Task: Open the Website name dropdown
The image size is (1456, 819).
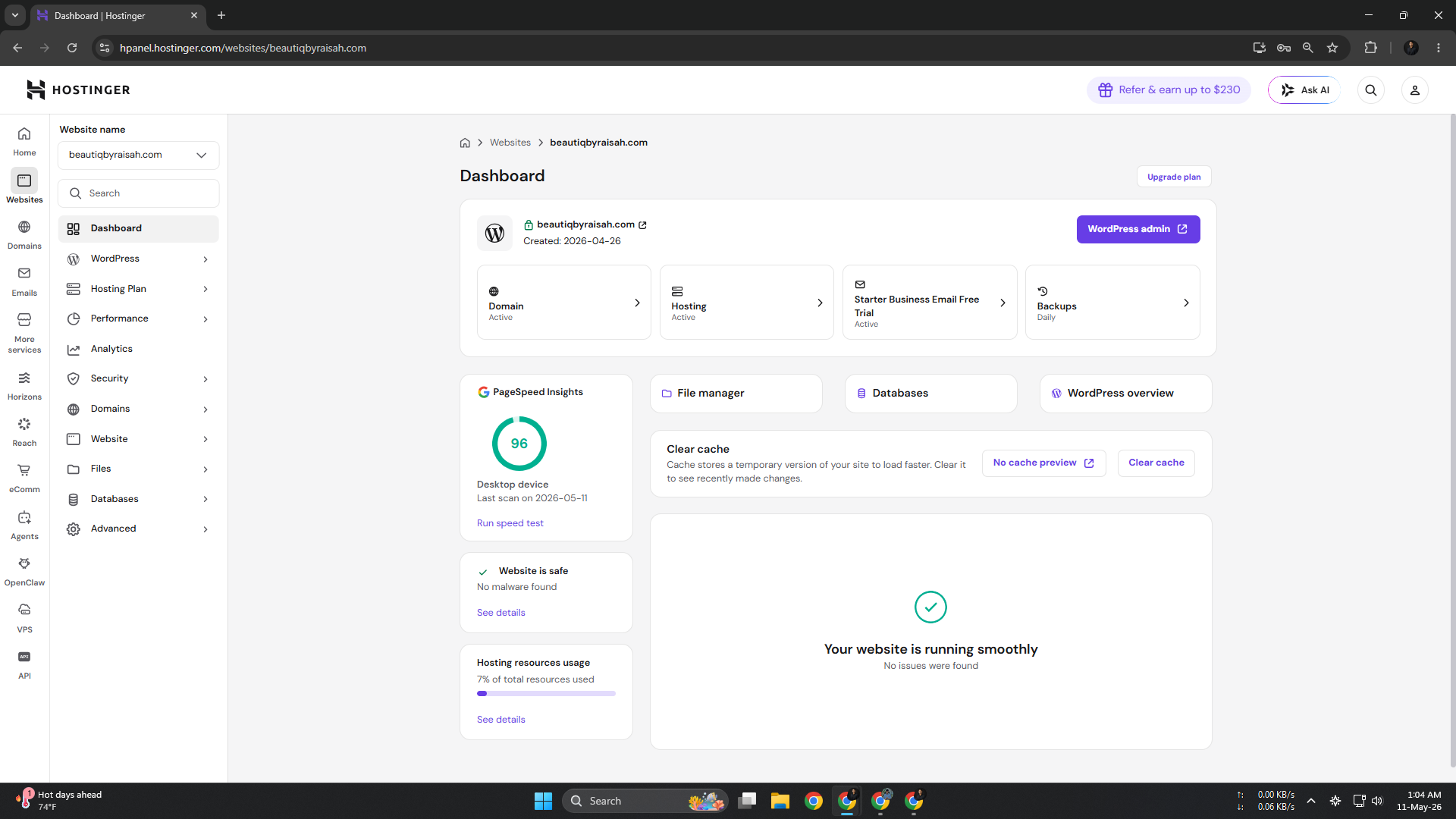Action: tap(139, 155)
